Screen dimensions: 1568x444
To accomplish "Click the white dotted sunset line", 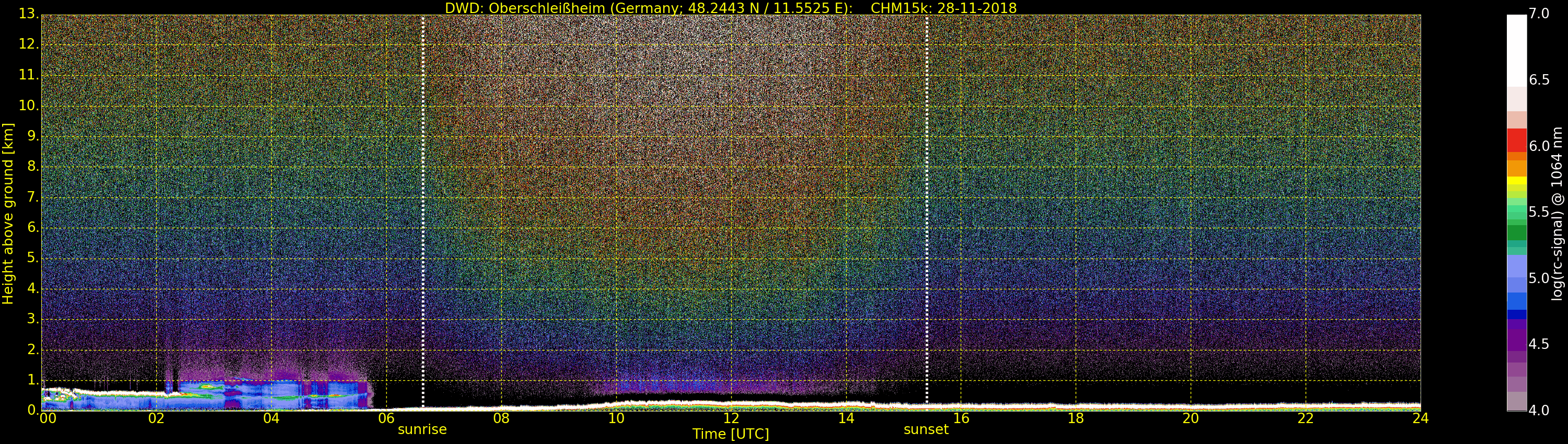I will pyautogui.click(x=927, y=207).
